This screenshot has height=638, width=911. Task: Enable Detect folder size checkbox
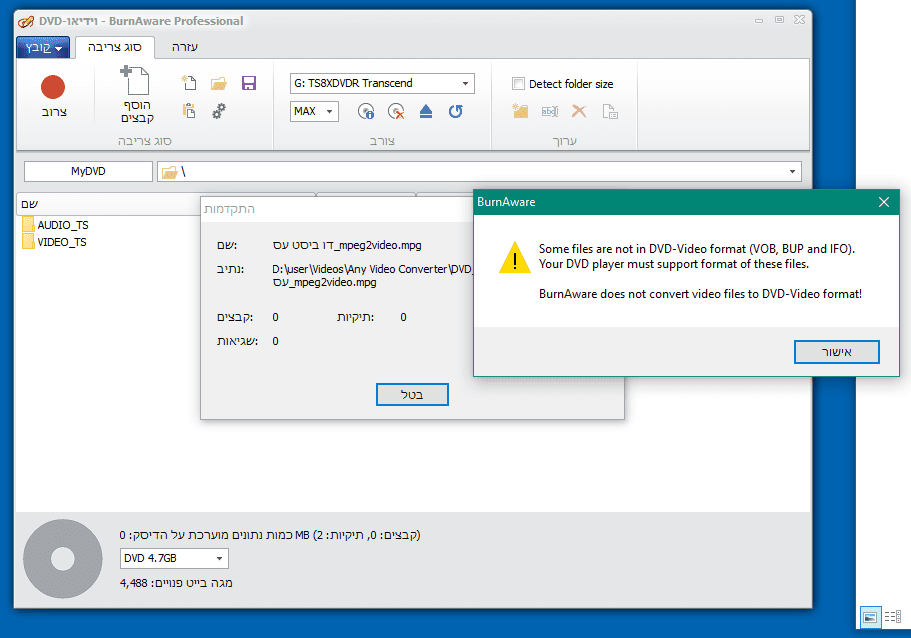[x=518, y=84]
